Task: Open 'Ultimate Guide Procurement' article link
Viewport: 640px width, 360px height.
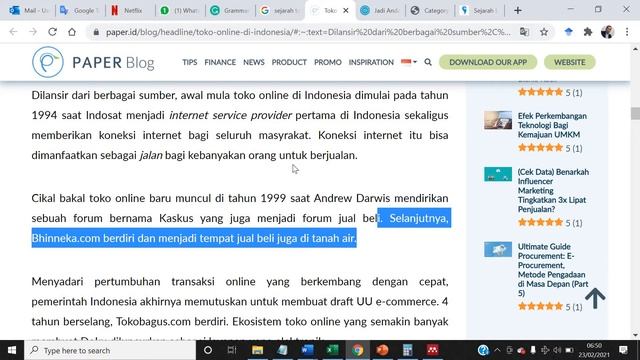Action: coord(553,269)
